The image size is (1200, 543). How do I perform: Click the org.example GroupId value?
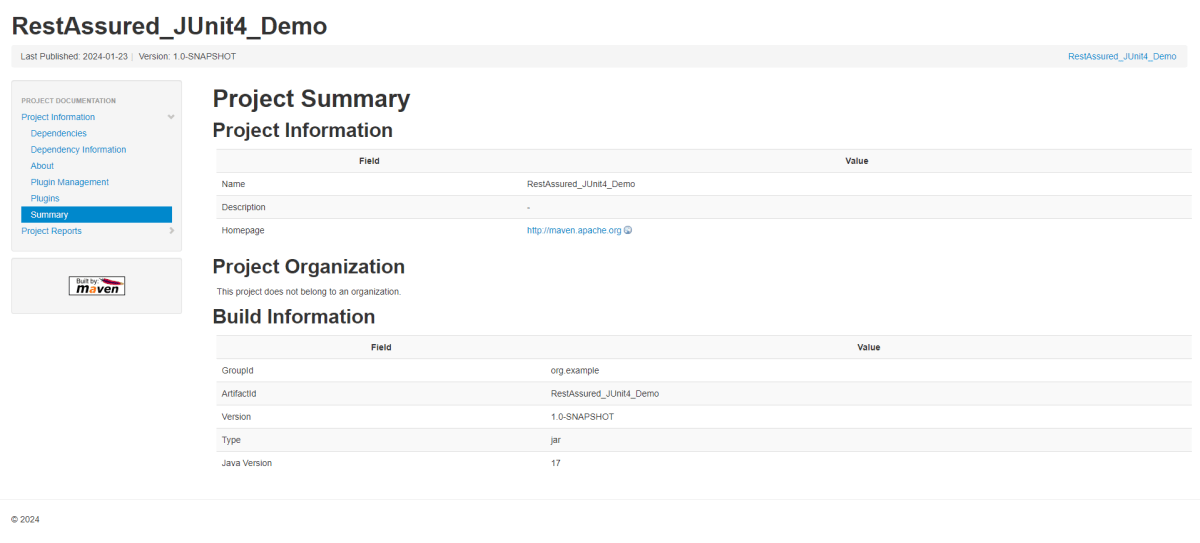(575, 371)
